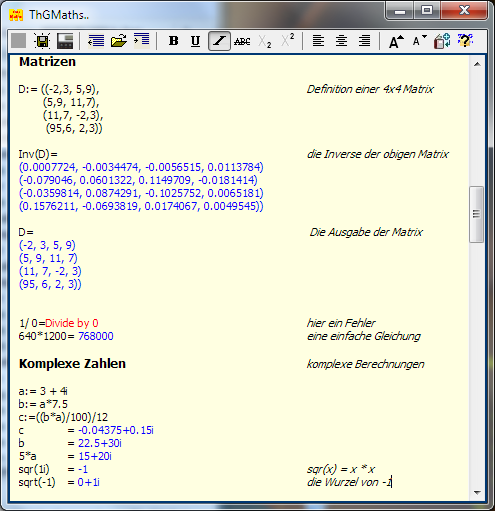Toggle subscript X2 formatting

265,41
